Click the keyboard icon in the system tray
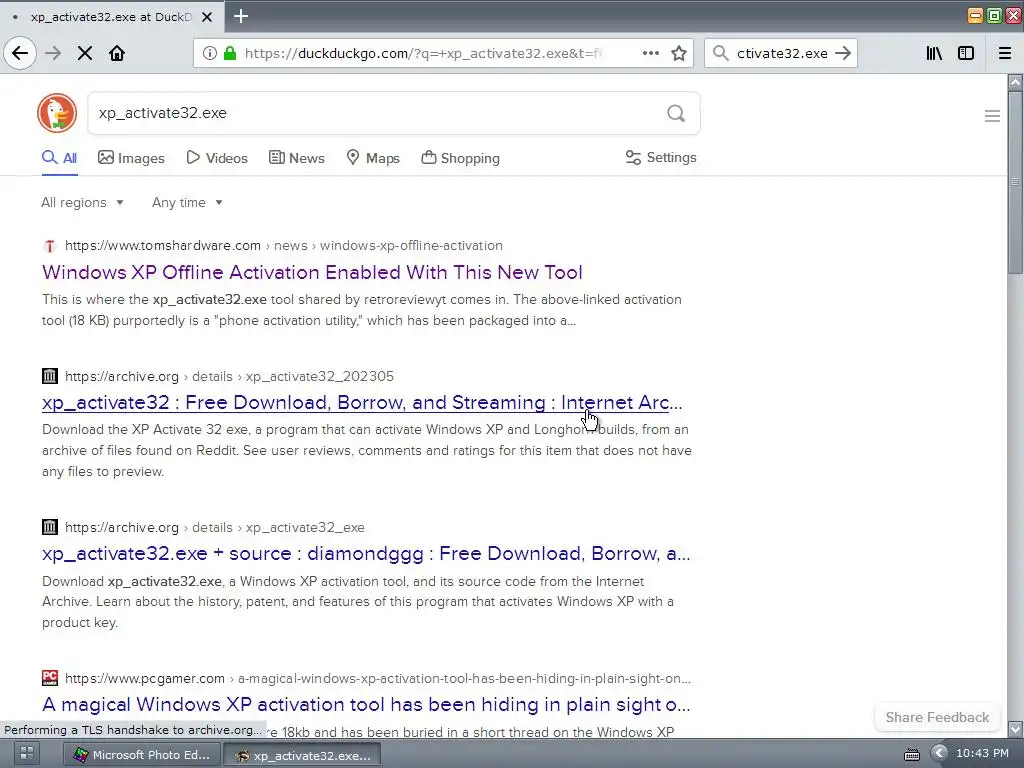Viewport: 1024px width, 768px height. pyautogui.click(x=912, y=754)
